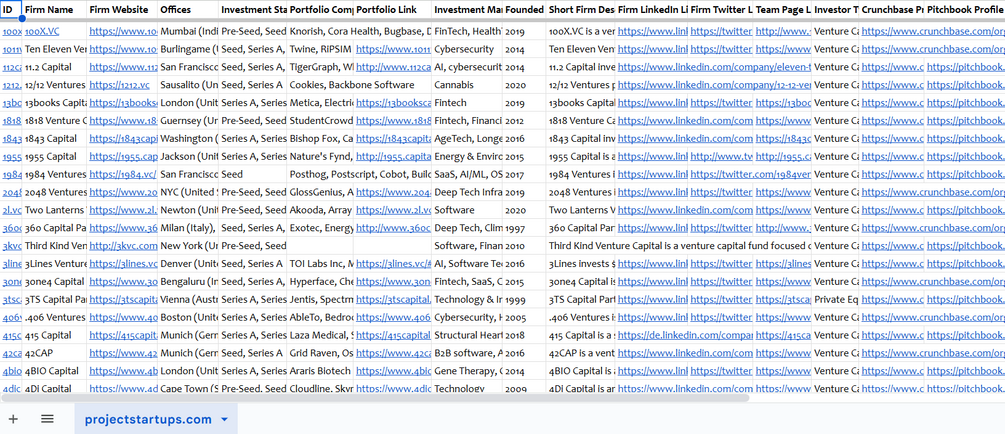
Task: Add a new sheet with plus icon
Action: (x=13, y=419)
